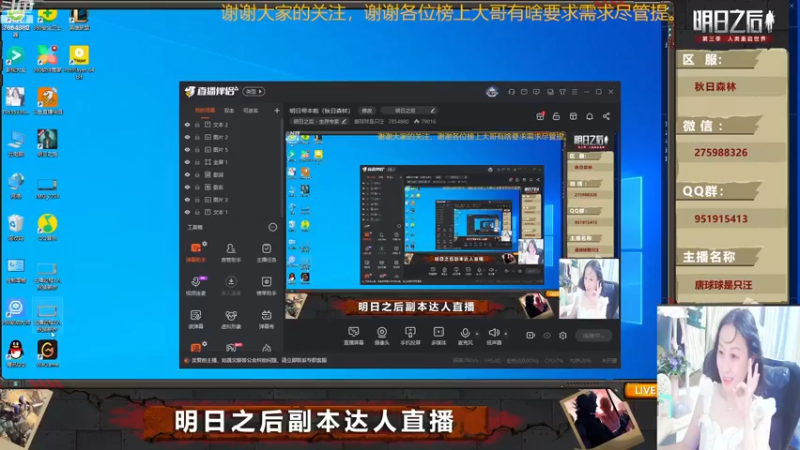Select the 图片 2 source row
Image resolution: width=800 pixels, height=450 pixels.
coord(231,137)
